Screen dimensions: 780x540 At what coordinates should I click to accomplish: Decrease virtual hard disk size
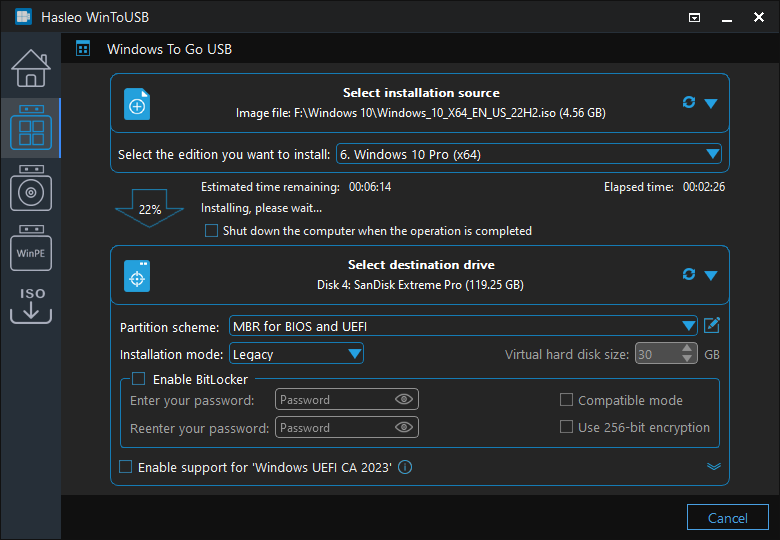(x=687, y=358)
